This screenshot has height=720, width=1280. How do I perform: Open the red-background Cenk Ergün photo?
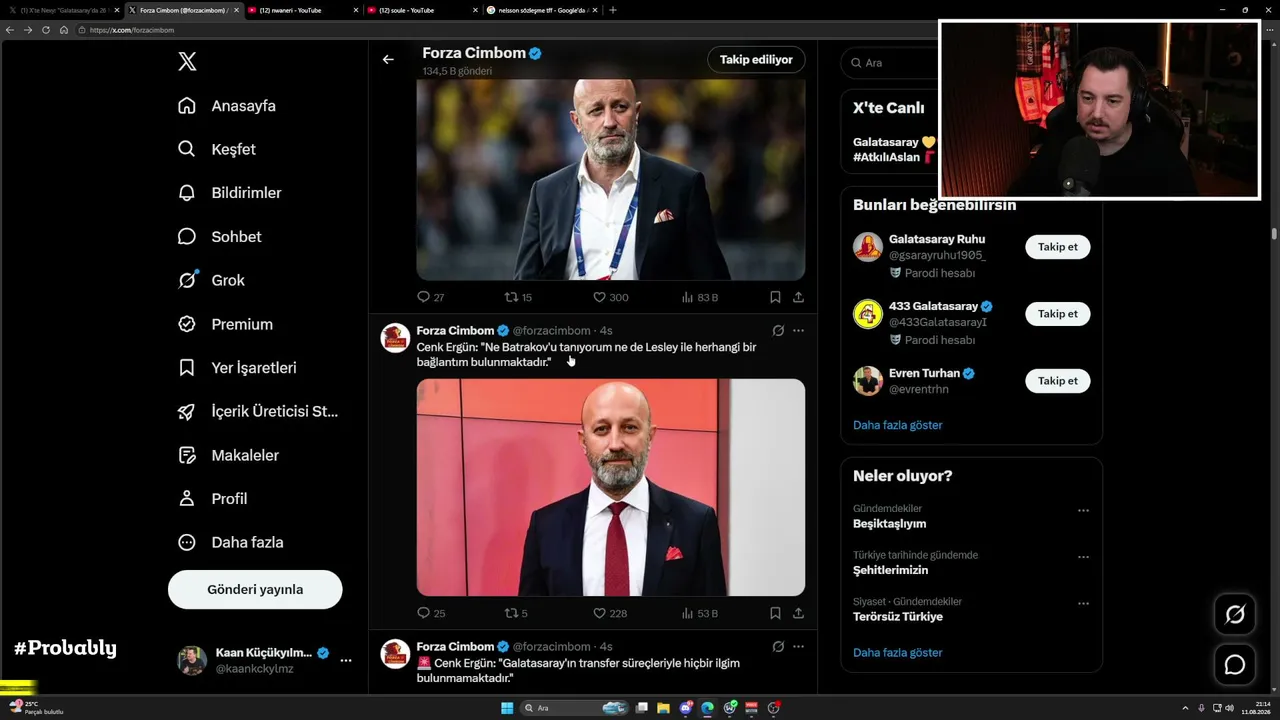[611, 487]
